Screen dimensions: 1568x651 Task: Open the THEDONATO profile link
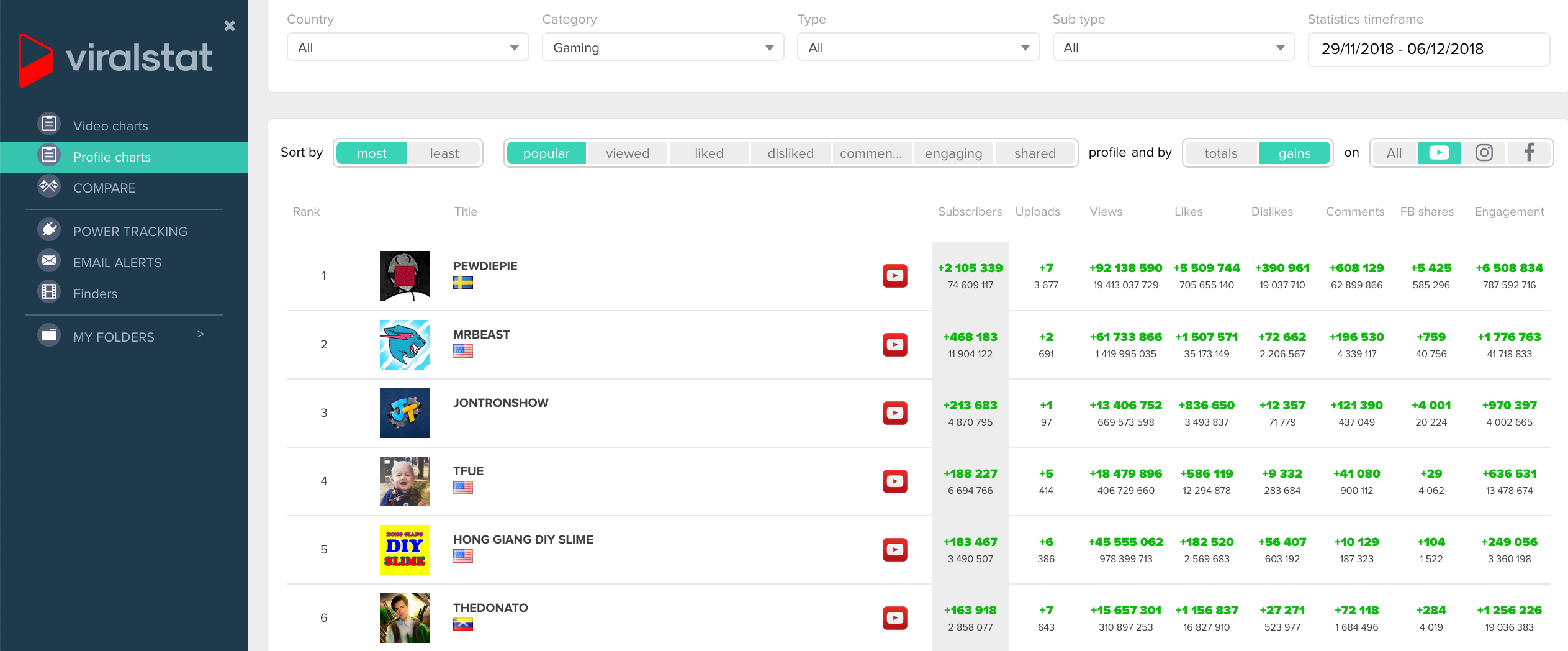[490, 608]
